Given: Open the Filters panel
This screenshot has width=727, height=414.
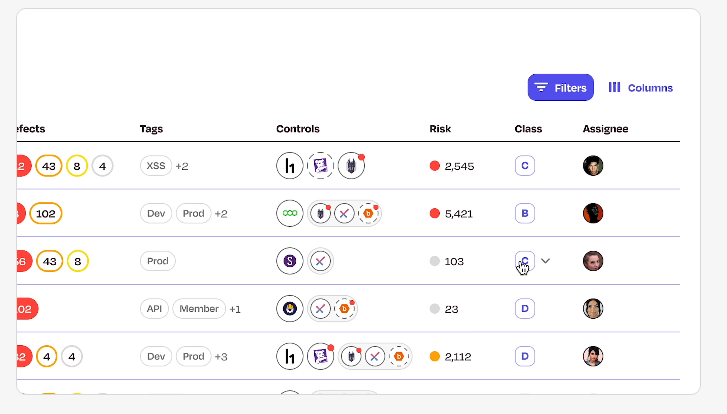Looking at the screenshot, I should (x=560, y=88).
